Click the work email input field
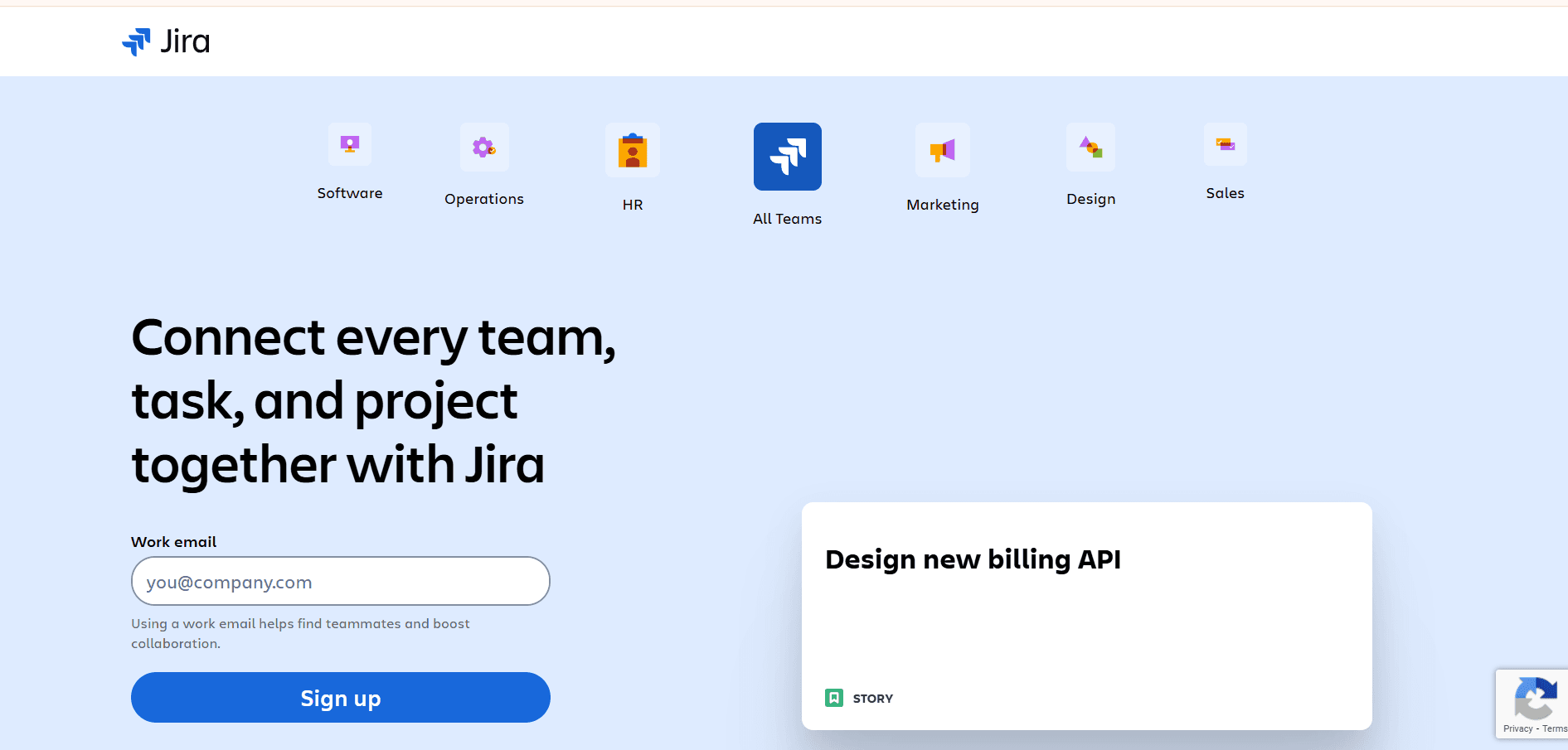 click(x=340, y=581)
